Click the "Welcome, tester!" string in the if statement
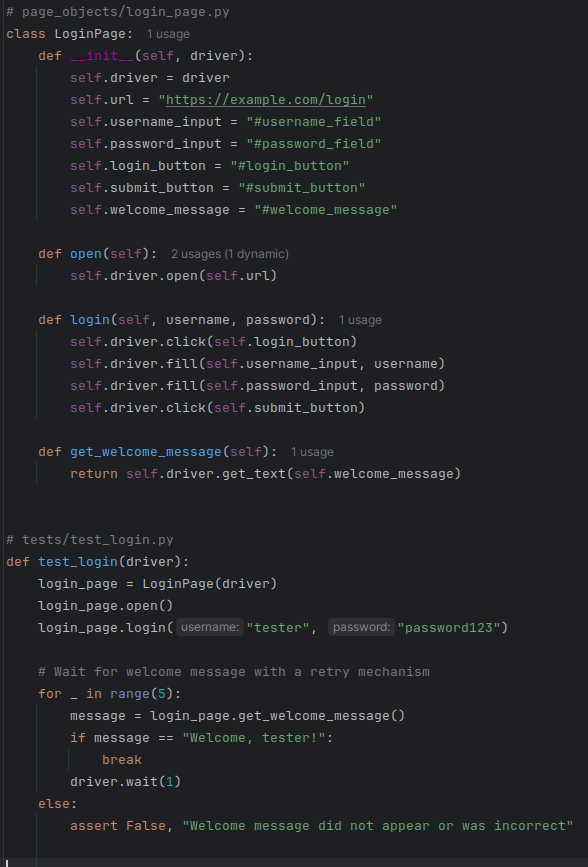This screenshot has height=867, width=588. pyautogui.click(x=254, y=738)
